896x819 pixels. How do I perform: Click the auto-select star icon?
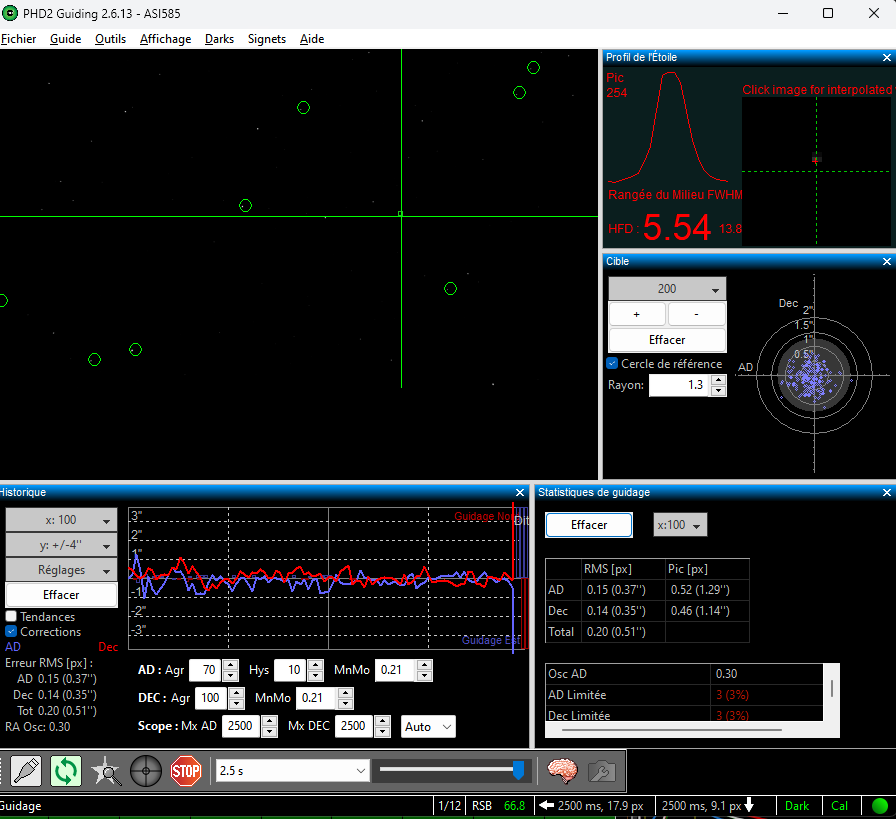106,771
